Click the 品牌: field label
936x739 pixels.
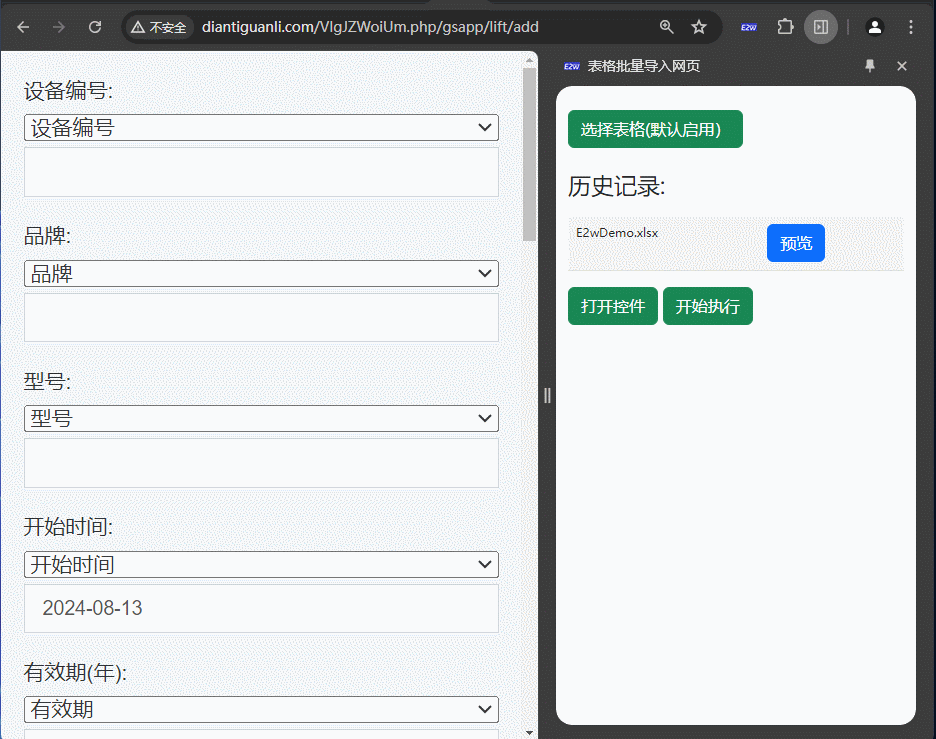[47, 236]
